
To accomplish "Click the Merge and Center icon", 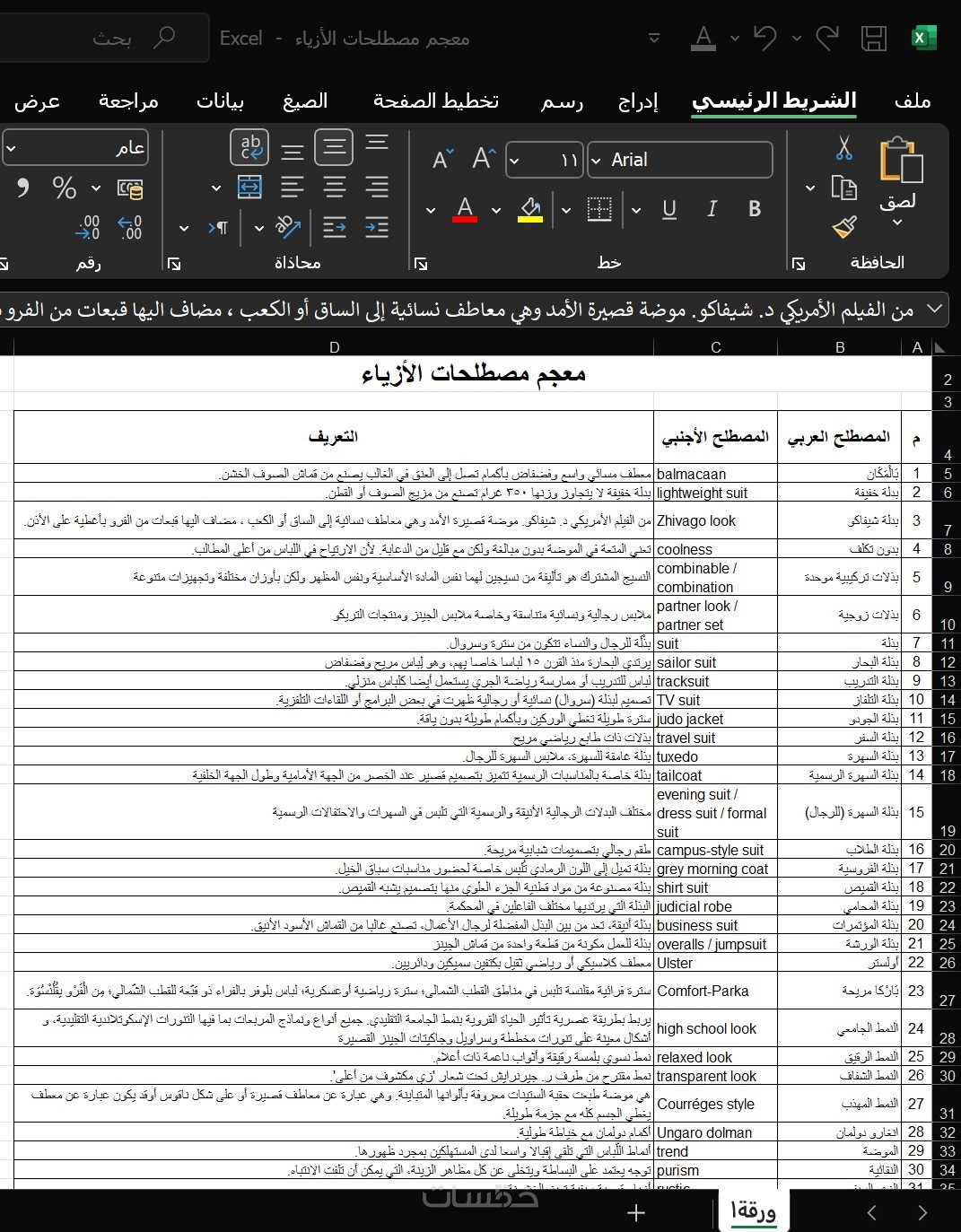I will (x=249, y=188).
